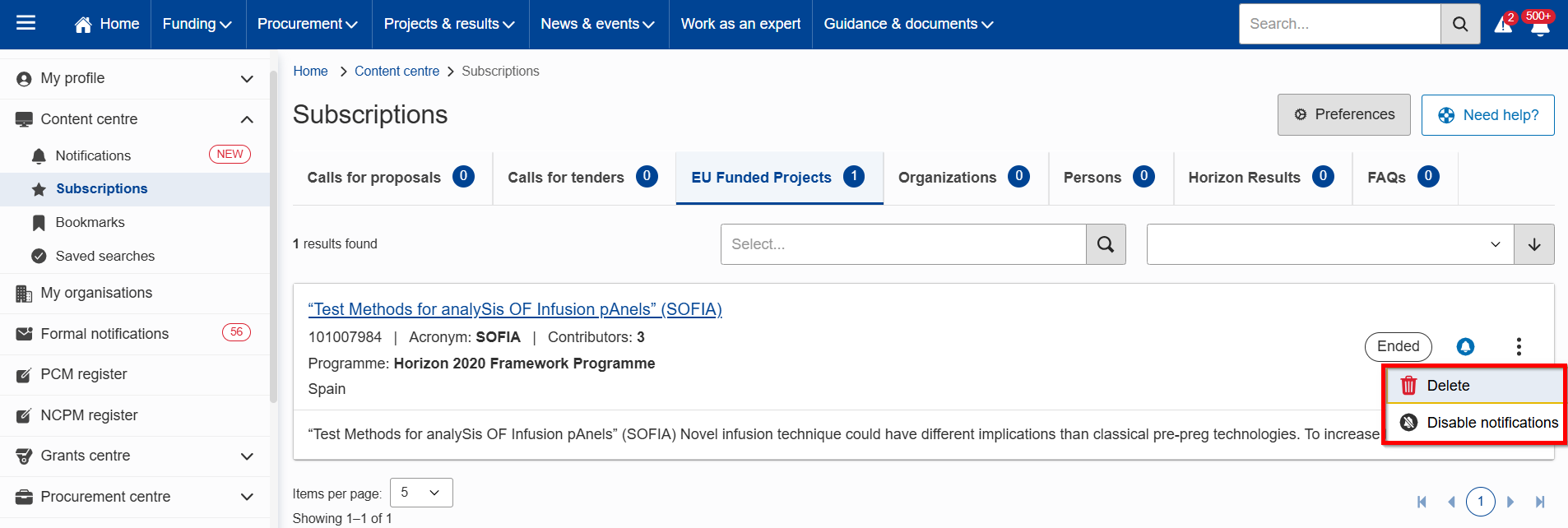Click the 56 badge on Formal notifications
Image resolution: width=1568 pixels, height=528 pixels.
pos(236,332)
